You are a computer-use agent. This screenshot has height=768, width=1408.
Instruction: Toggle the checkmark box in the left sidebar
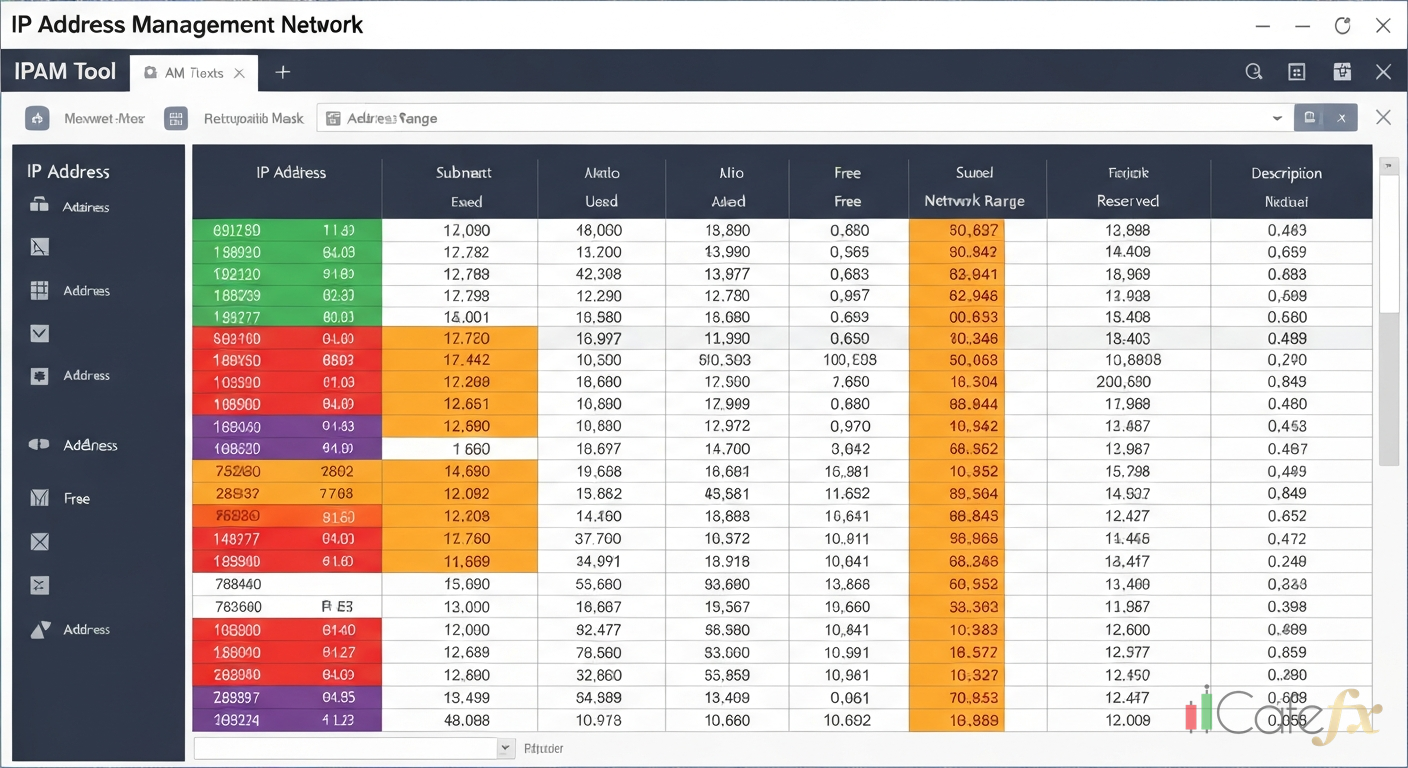pyautogui.click(x=38, y=333)
